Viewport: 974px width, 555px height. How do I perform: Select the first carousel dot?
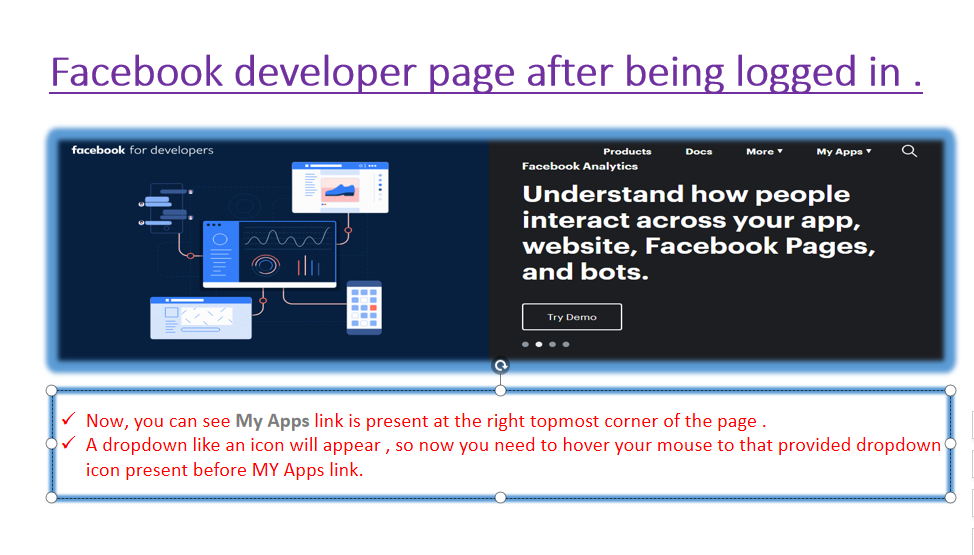(x=526, y=344)
